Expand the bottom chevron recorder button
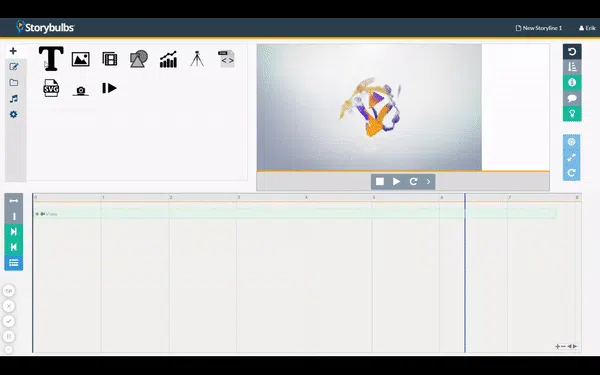 [9, 349]
